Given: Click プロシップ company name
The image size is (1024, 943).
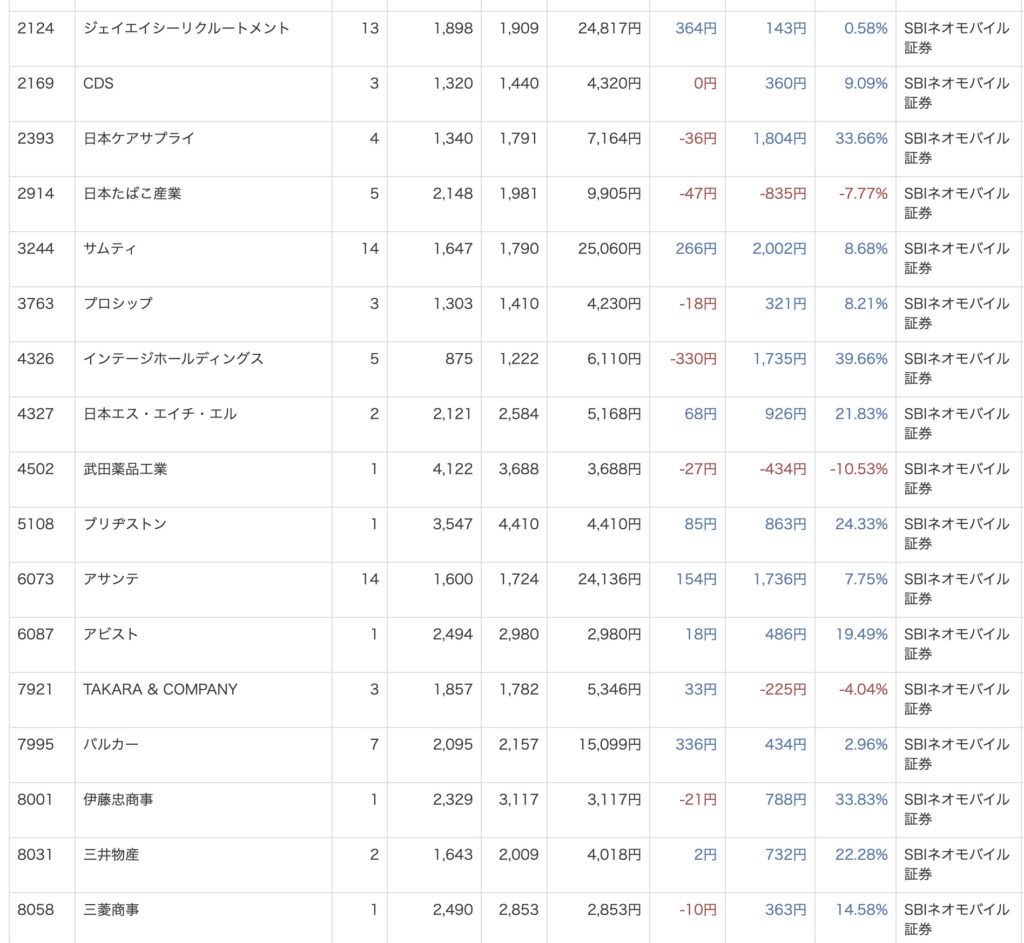Looking at the screenshot, I should tap(118, 304).
